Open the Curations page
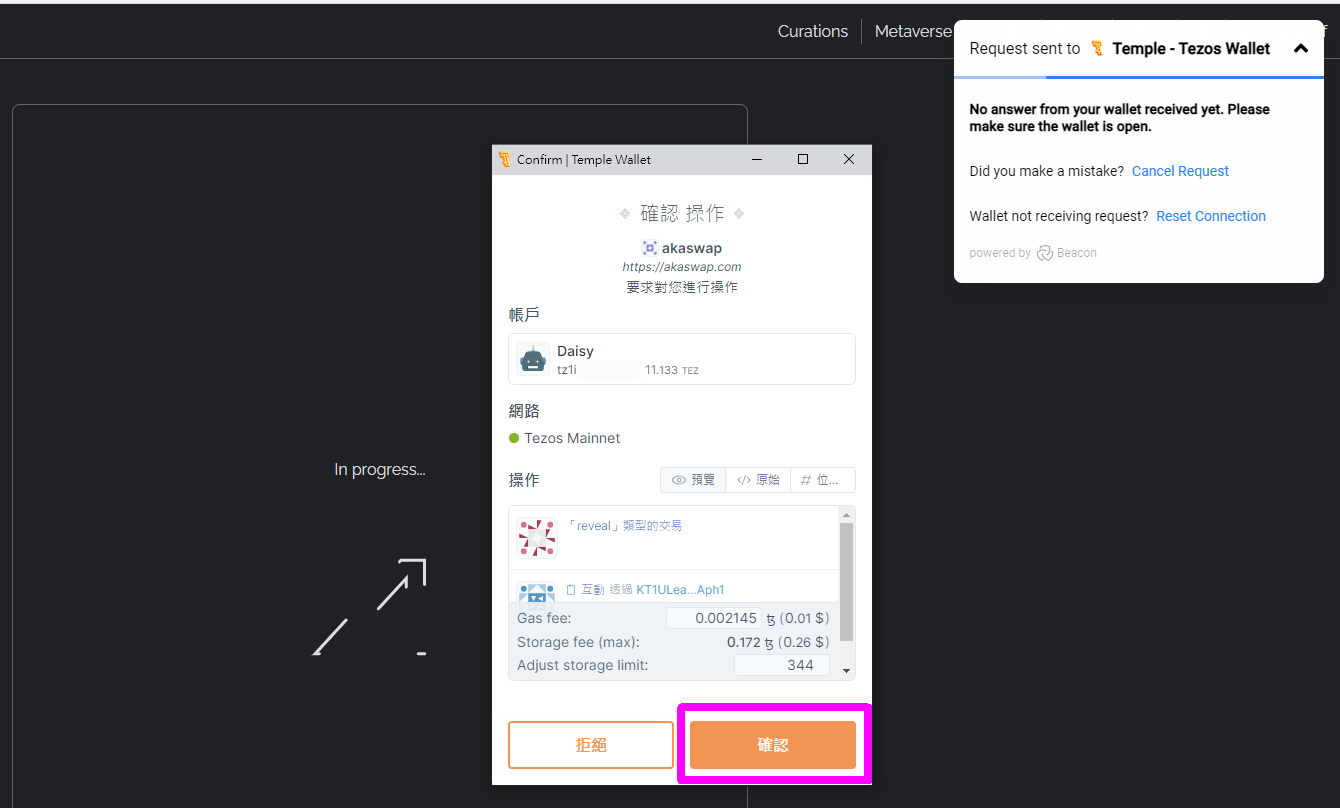 point(813,31)
